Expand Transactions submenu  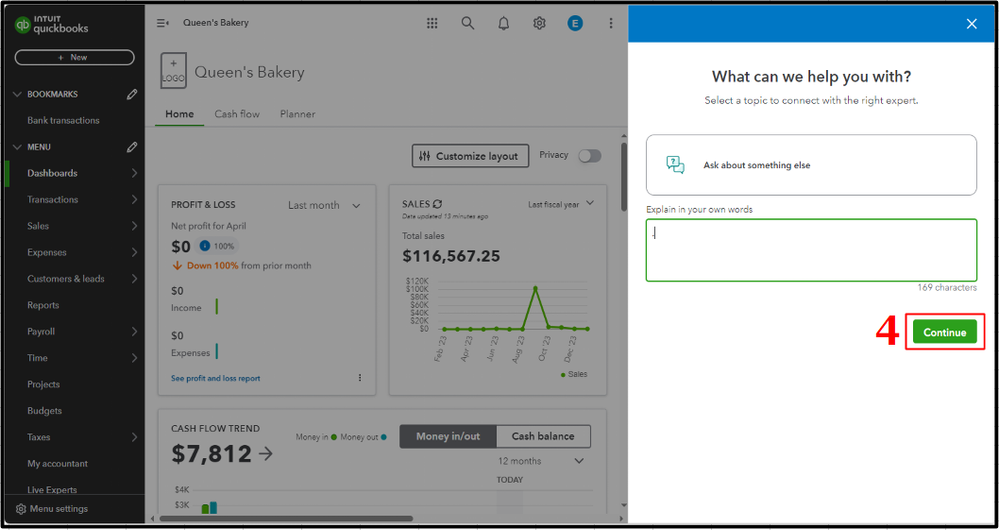pos(134,199)
